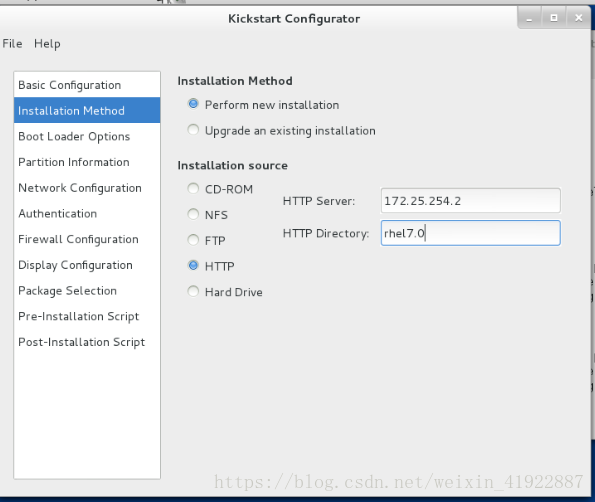Screen dimensions: 595x502
Task: Select Basic Configuration in sidebar
Action: click(87, 85)
